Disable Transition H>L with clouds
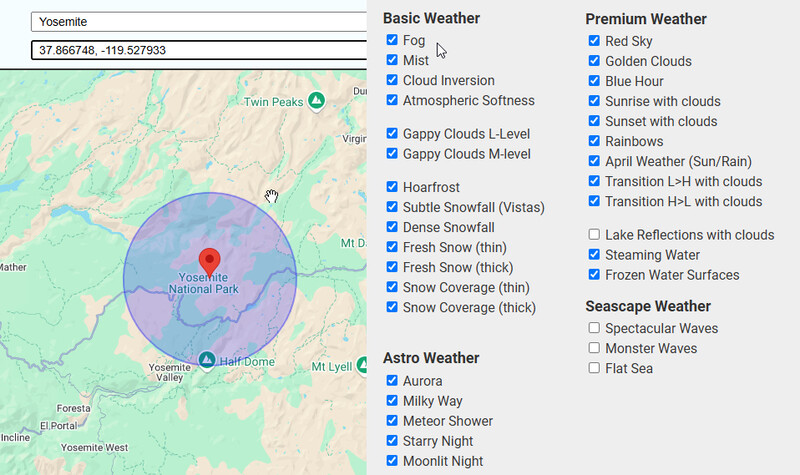Image resolution: width=800 pixels, height=475 pixels. click(x=594, y=201)
